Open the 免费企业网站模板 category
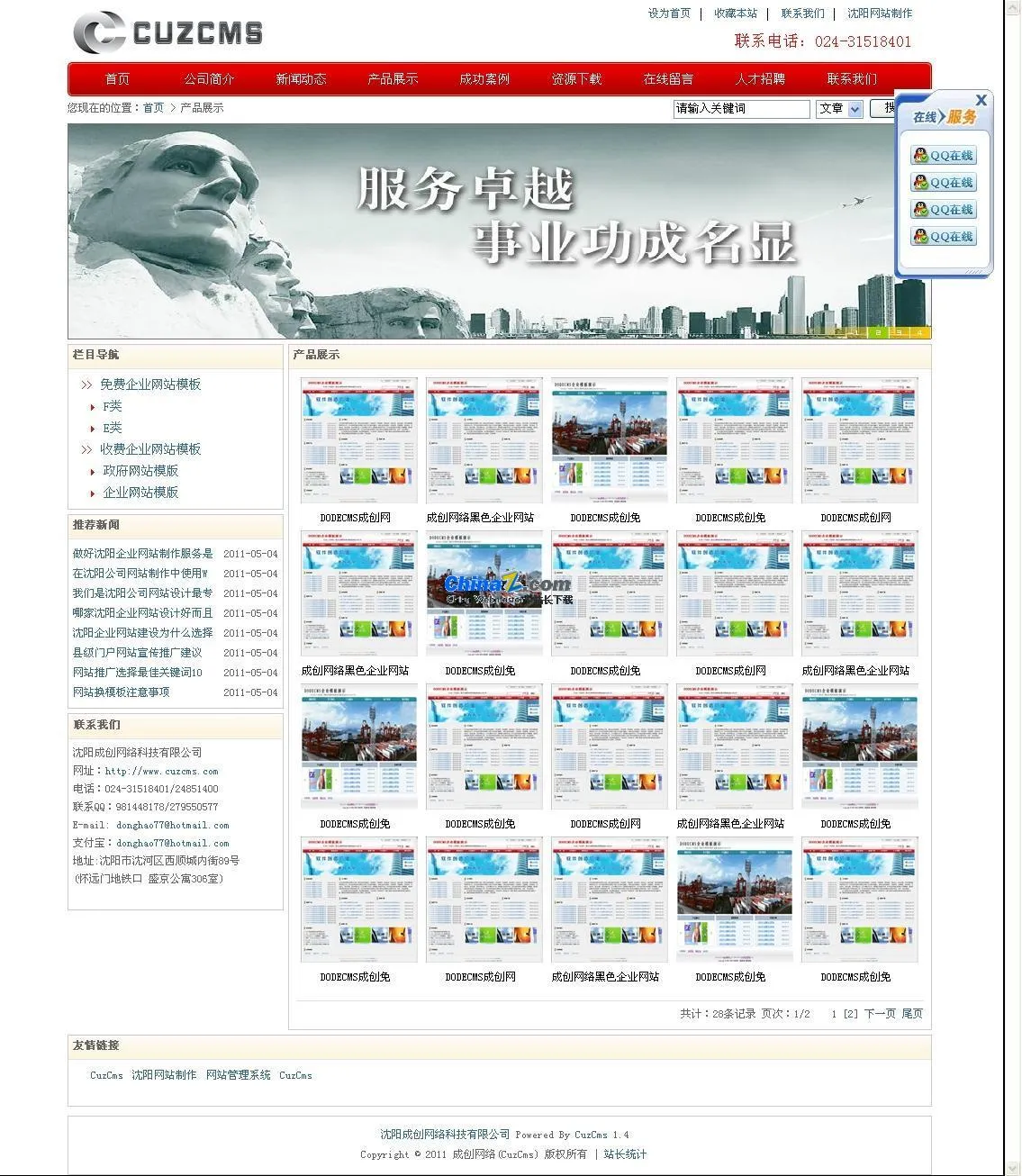Image resolution: width=1022 pixels, height=1176 pixels. (150, 384)
